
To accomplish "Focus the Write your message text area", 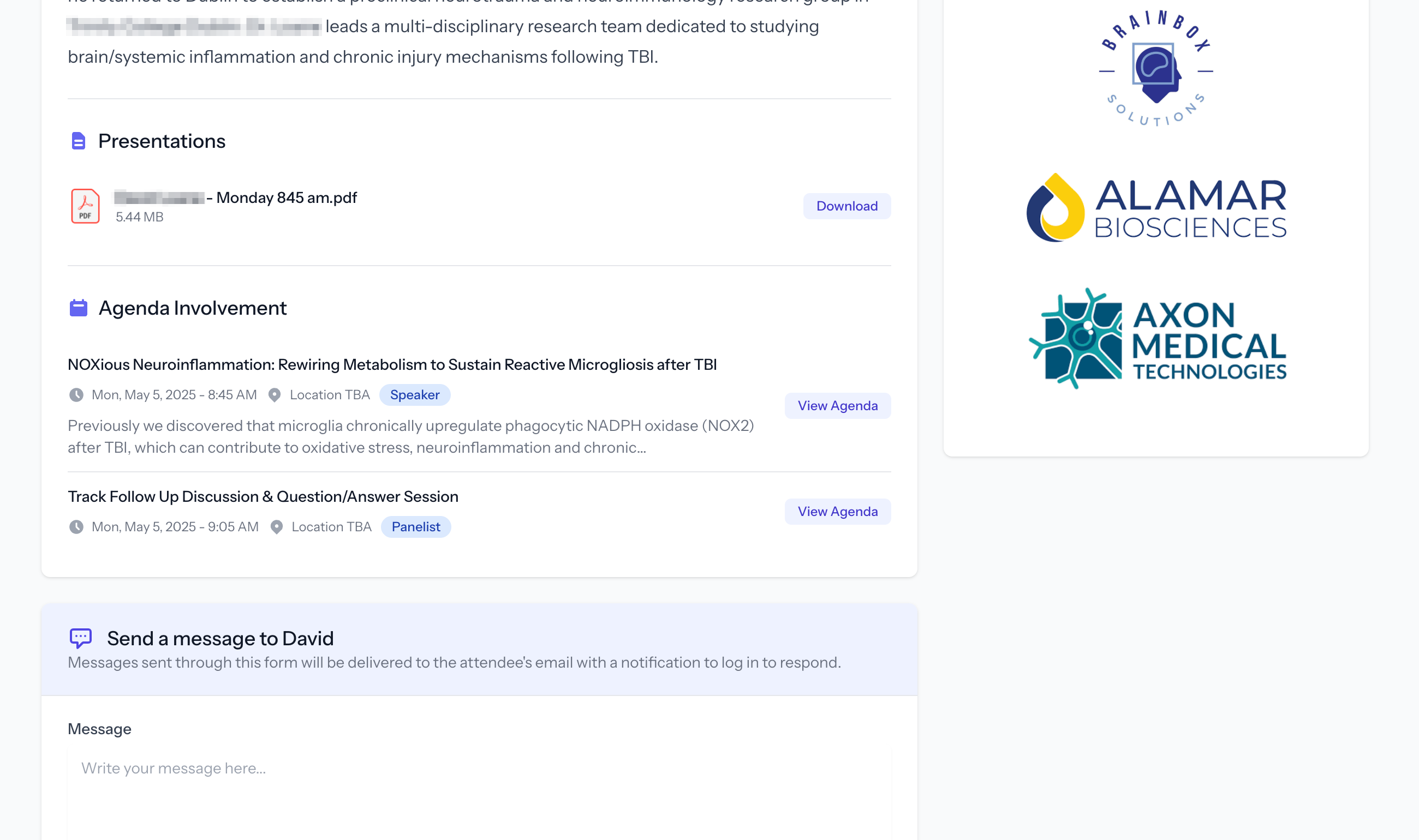I will 479,793.
